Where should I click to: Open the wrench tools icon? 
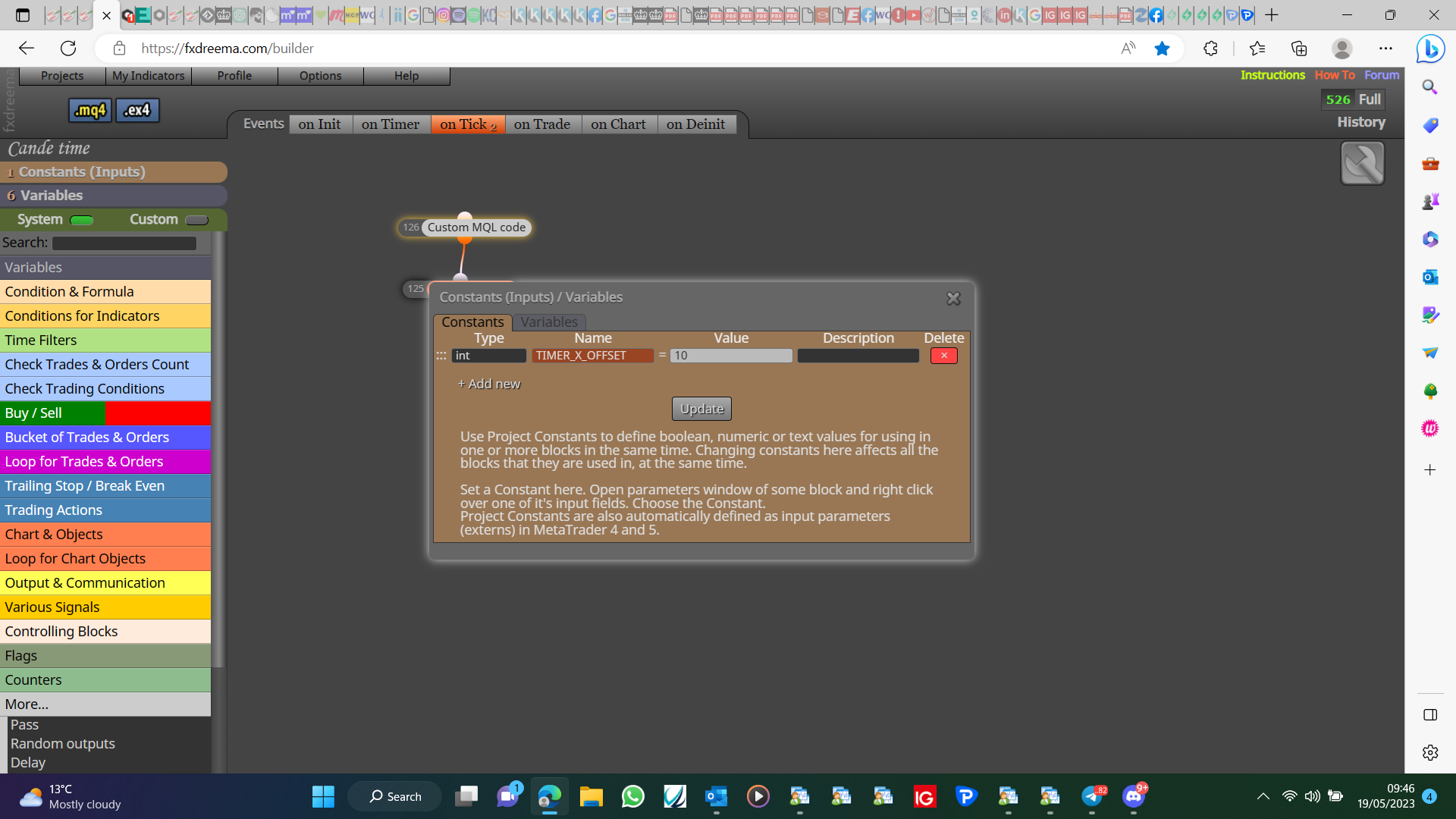pos(1362,163)
